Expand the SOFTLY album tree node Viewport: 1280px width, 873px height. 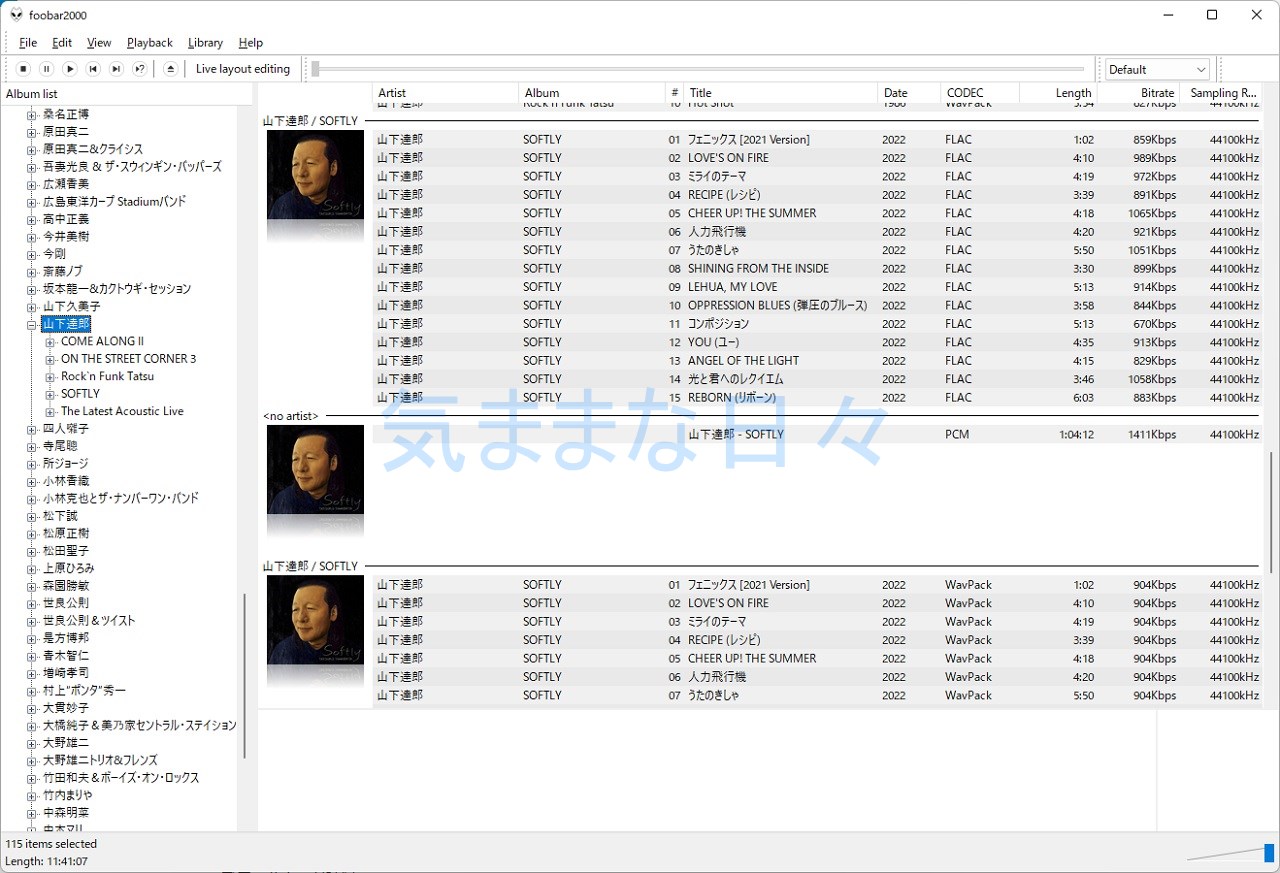click(51, 394)
